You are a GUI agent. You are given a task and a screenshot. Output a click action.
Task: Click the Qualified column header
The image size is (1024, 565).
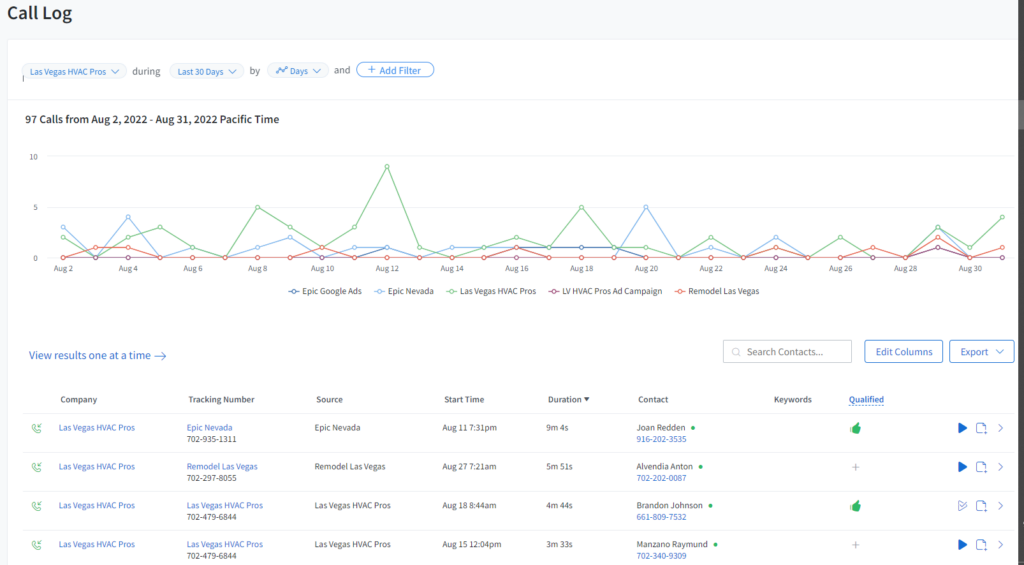click(866, 400)
